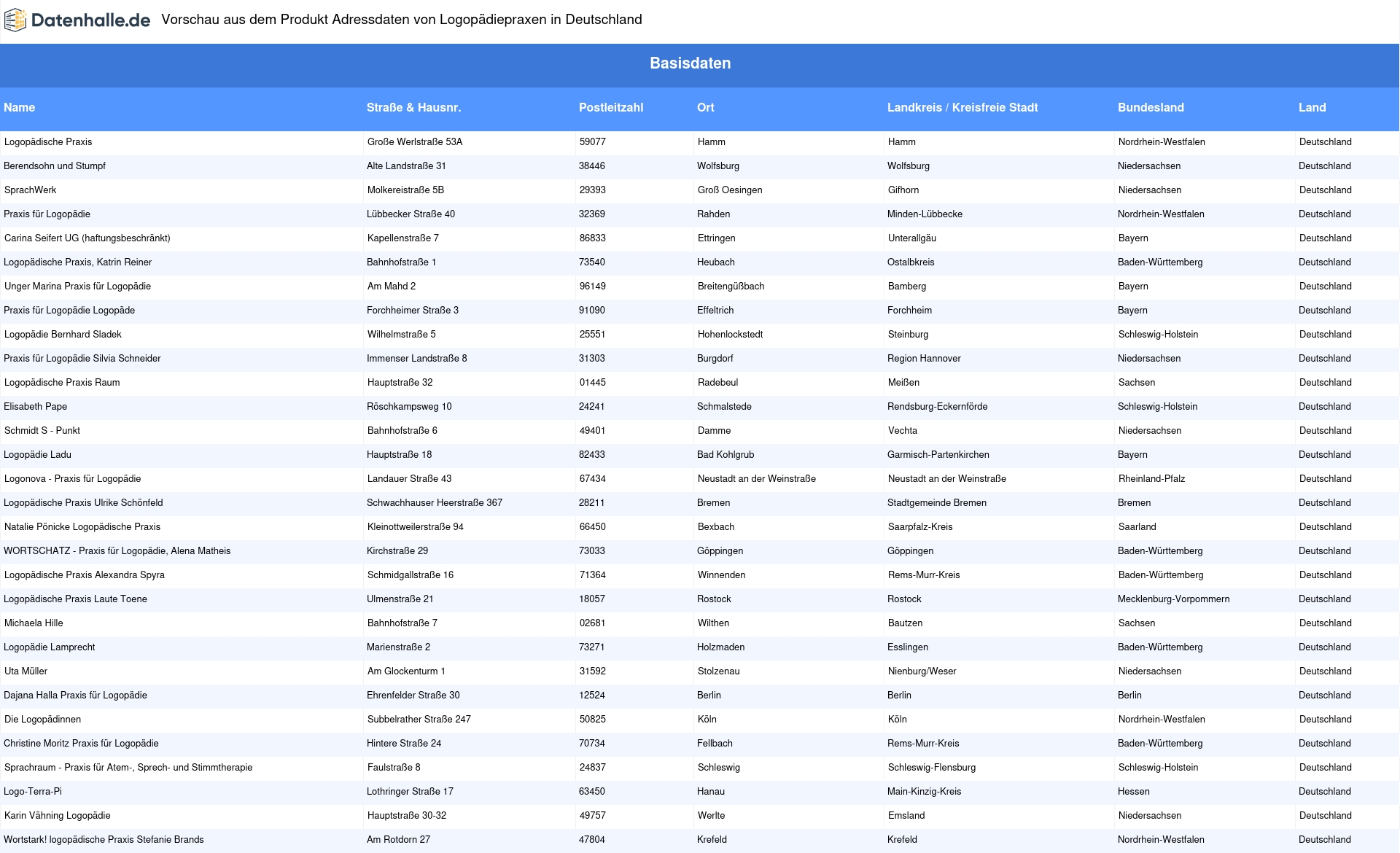Click the Landkreis / Kreisfreie Stadt column header
Image resolution: width=1400 pixels, height=853 pixels.
pos(962,108)
